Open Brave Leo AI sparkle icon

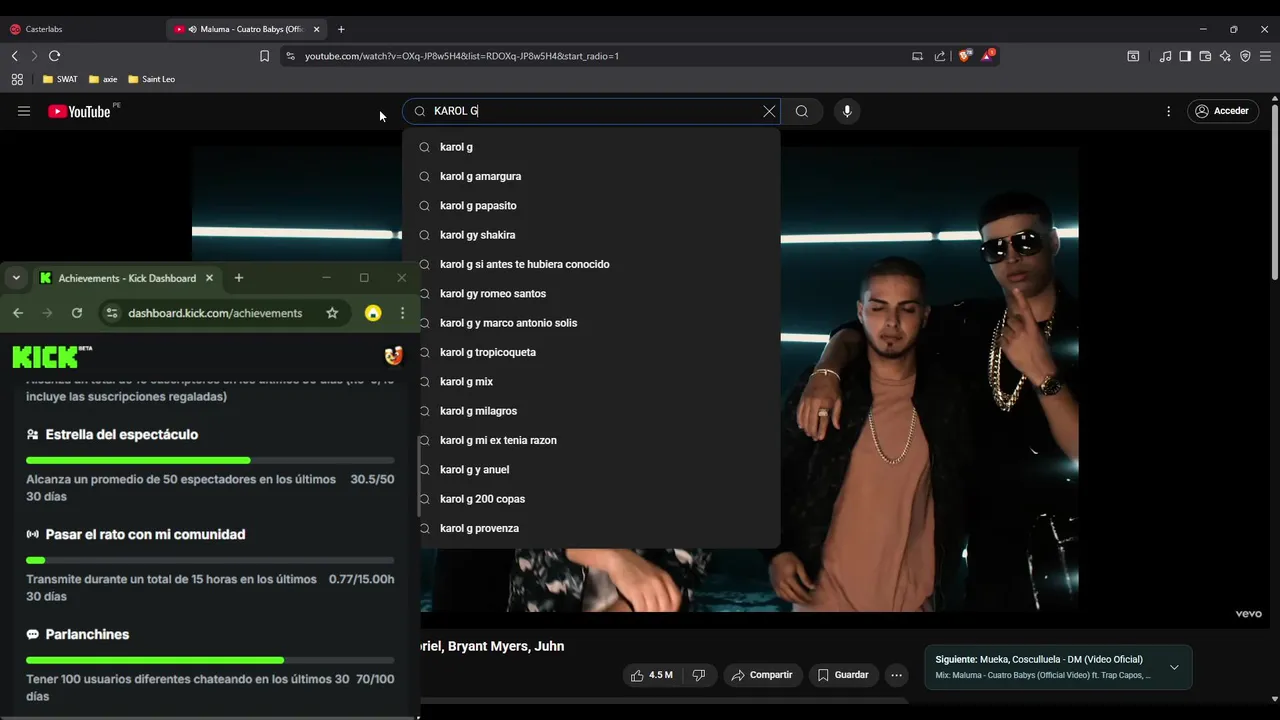pos(1225,56)
